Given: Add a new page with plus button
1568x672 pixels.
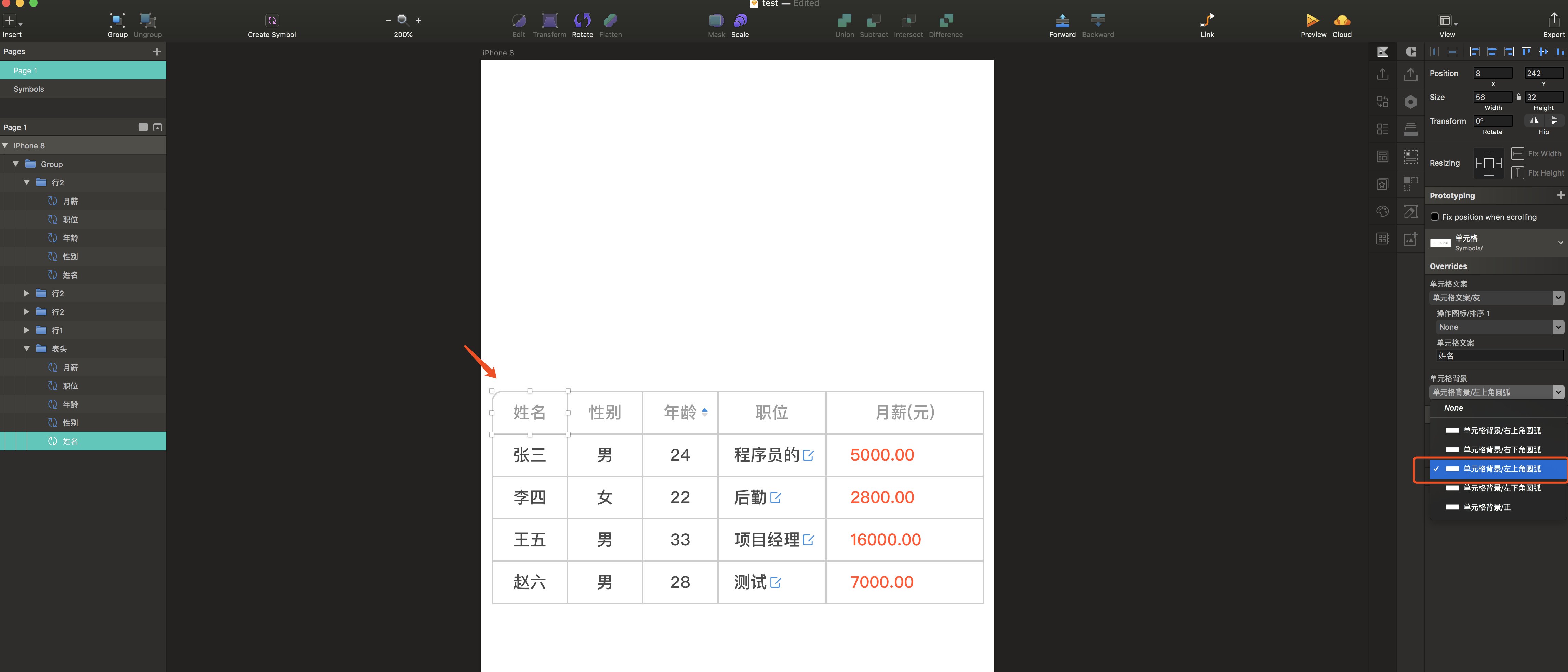Looking at the screenshot, I should coord(157,52).
